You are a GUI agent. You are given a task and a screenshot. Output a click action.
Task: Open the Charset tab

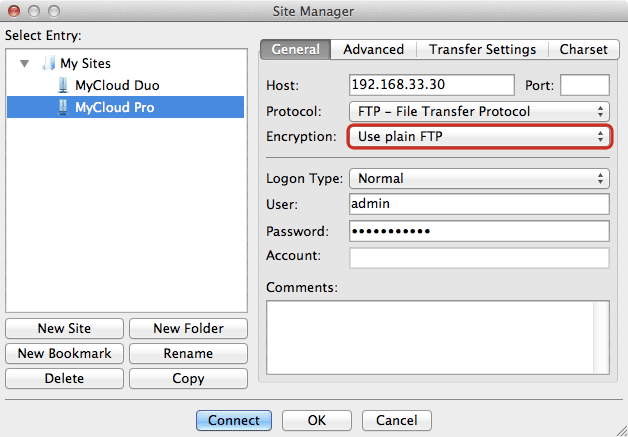pyautogui.click(x=582, y=49)
